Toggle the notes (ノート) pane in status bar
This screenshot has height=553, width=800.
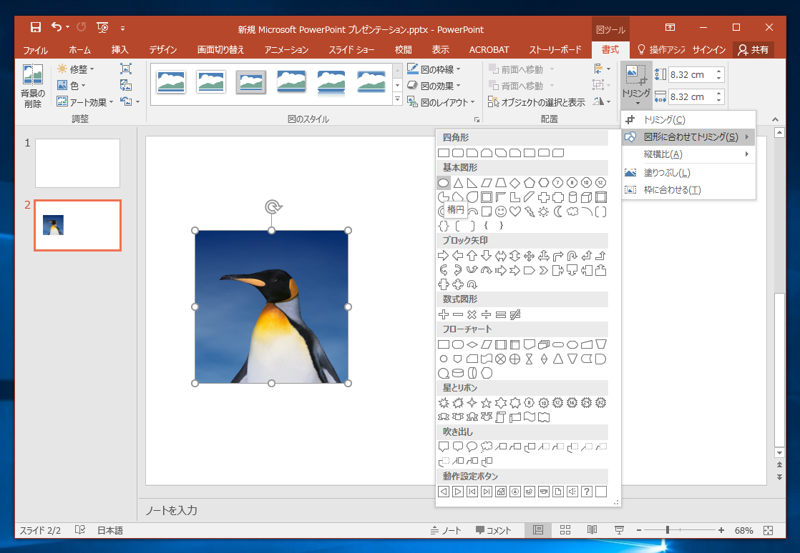click(445, 530)
